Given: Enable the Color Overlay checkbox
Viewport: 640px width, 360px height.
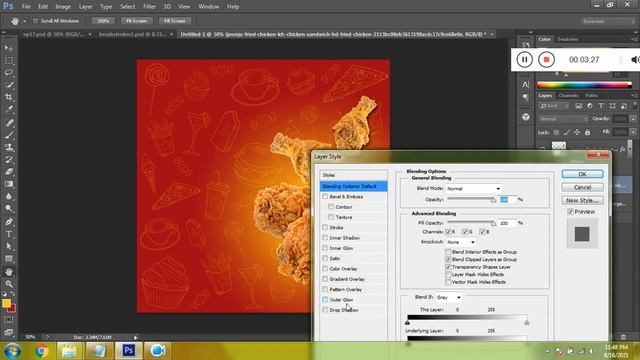Looking at the screenshot, I should (325, 269).
